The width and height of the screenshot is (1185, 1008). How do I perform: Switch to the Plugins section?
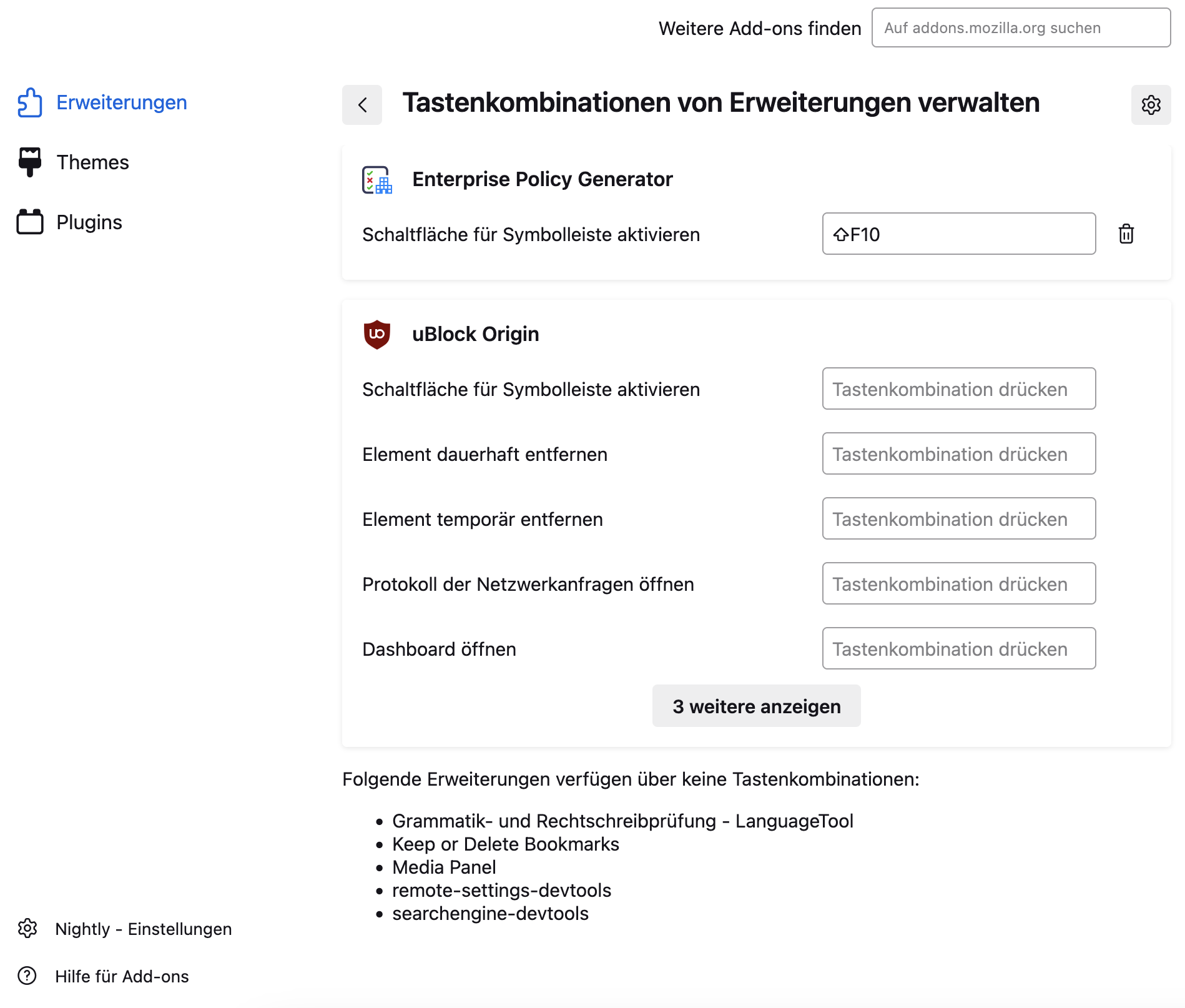(89, 222)
